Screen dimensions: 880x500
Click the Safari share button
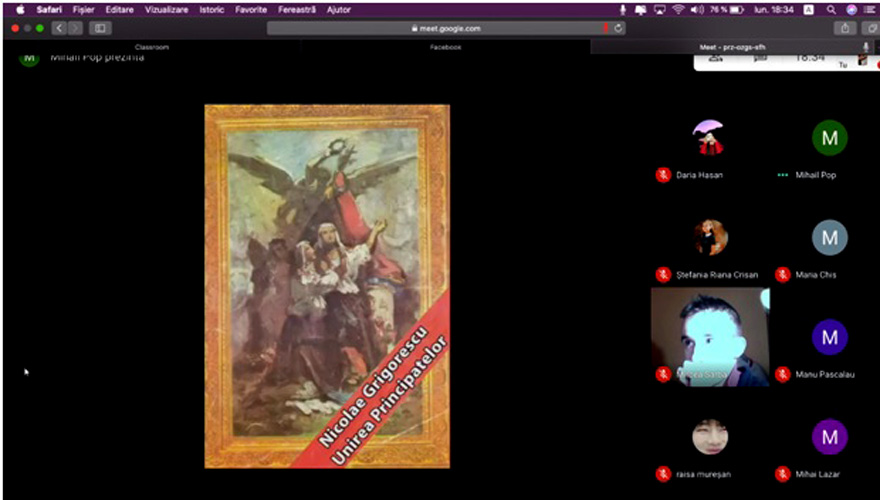point(845,28)
